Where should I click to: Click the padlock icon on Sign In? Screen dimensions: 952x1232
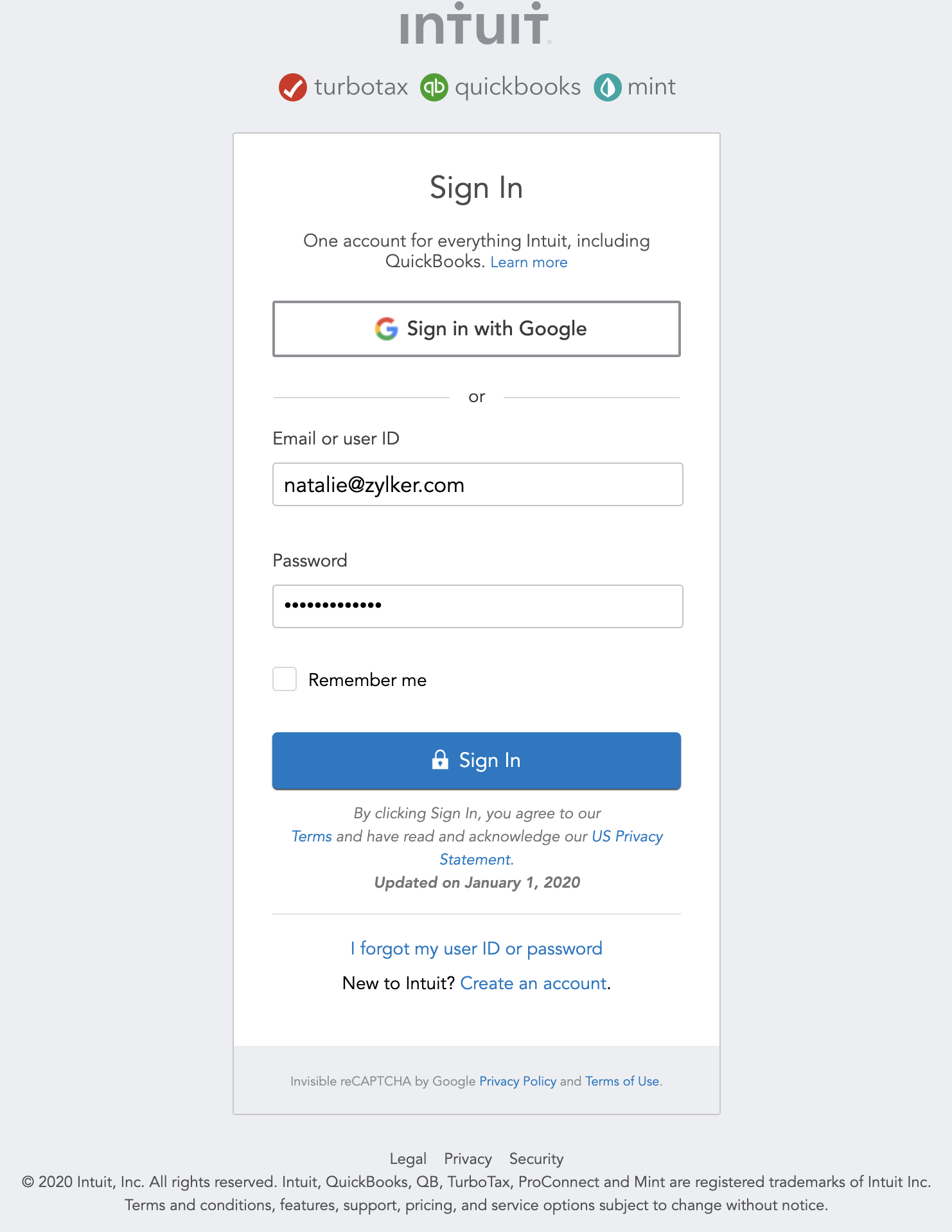click(x=440, y=760)
